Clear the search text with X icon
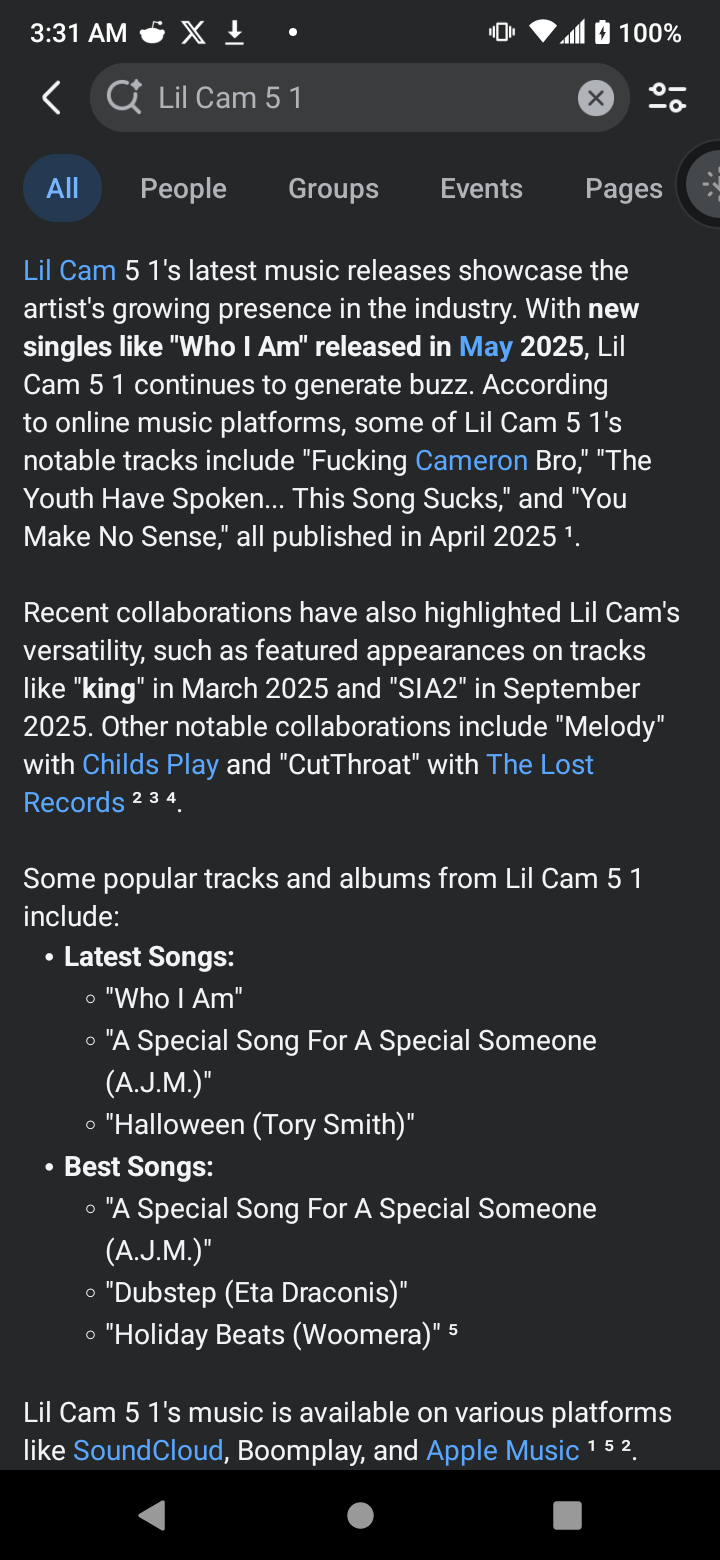 [595, 98]
